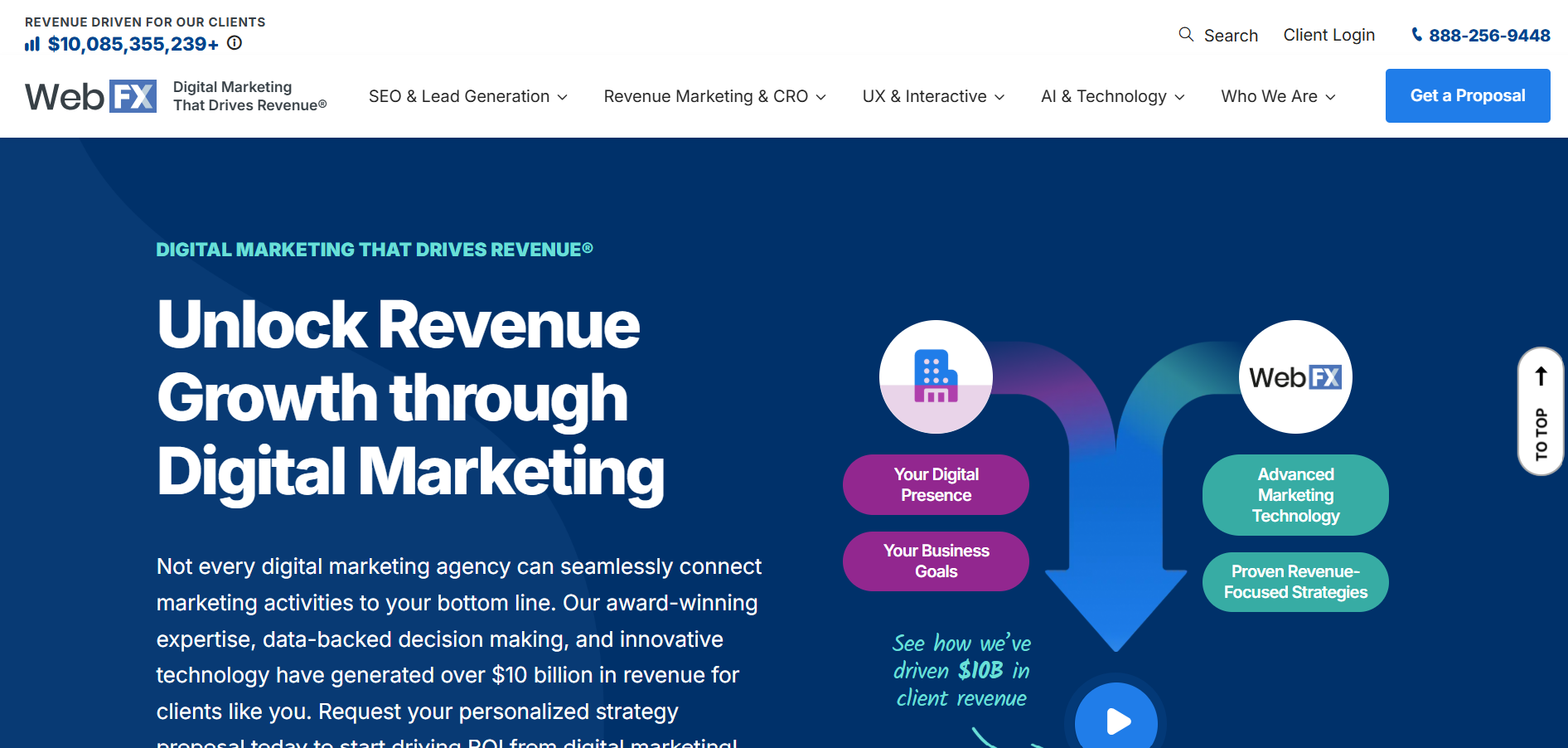Select Advanced Marketing Technology pill

(1295, 495)
